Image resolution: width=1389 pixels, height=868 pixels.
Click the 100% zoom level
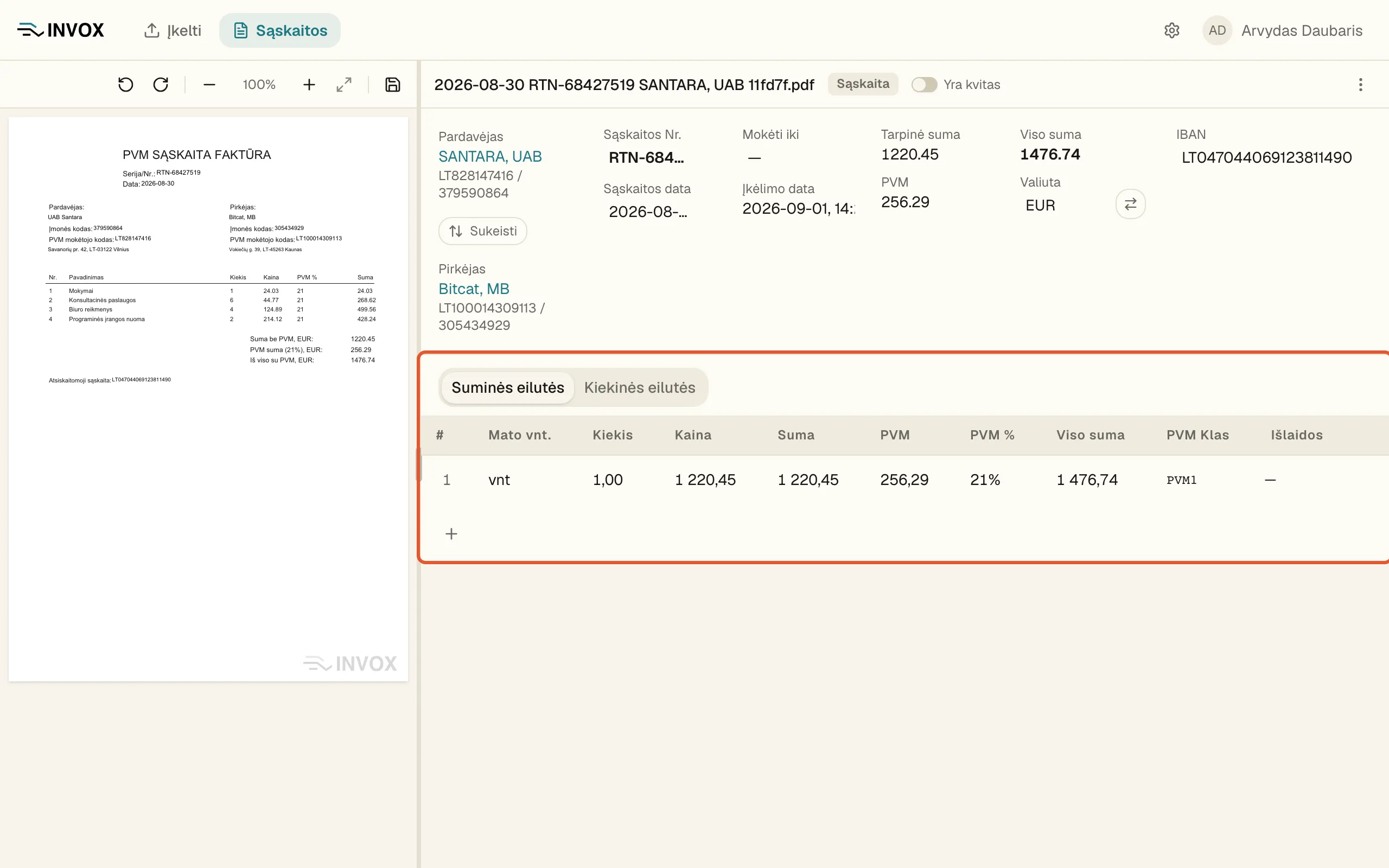(259, 85)
